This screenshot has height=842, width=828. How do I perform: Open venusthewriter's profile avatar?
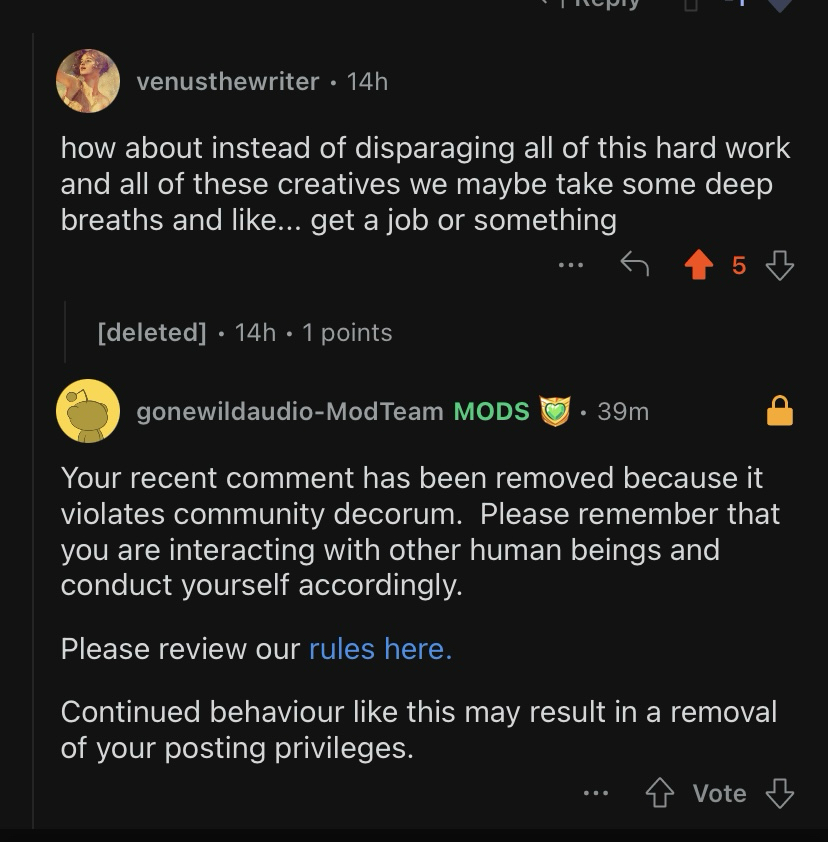tap(88, 81)
